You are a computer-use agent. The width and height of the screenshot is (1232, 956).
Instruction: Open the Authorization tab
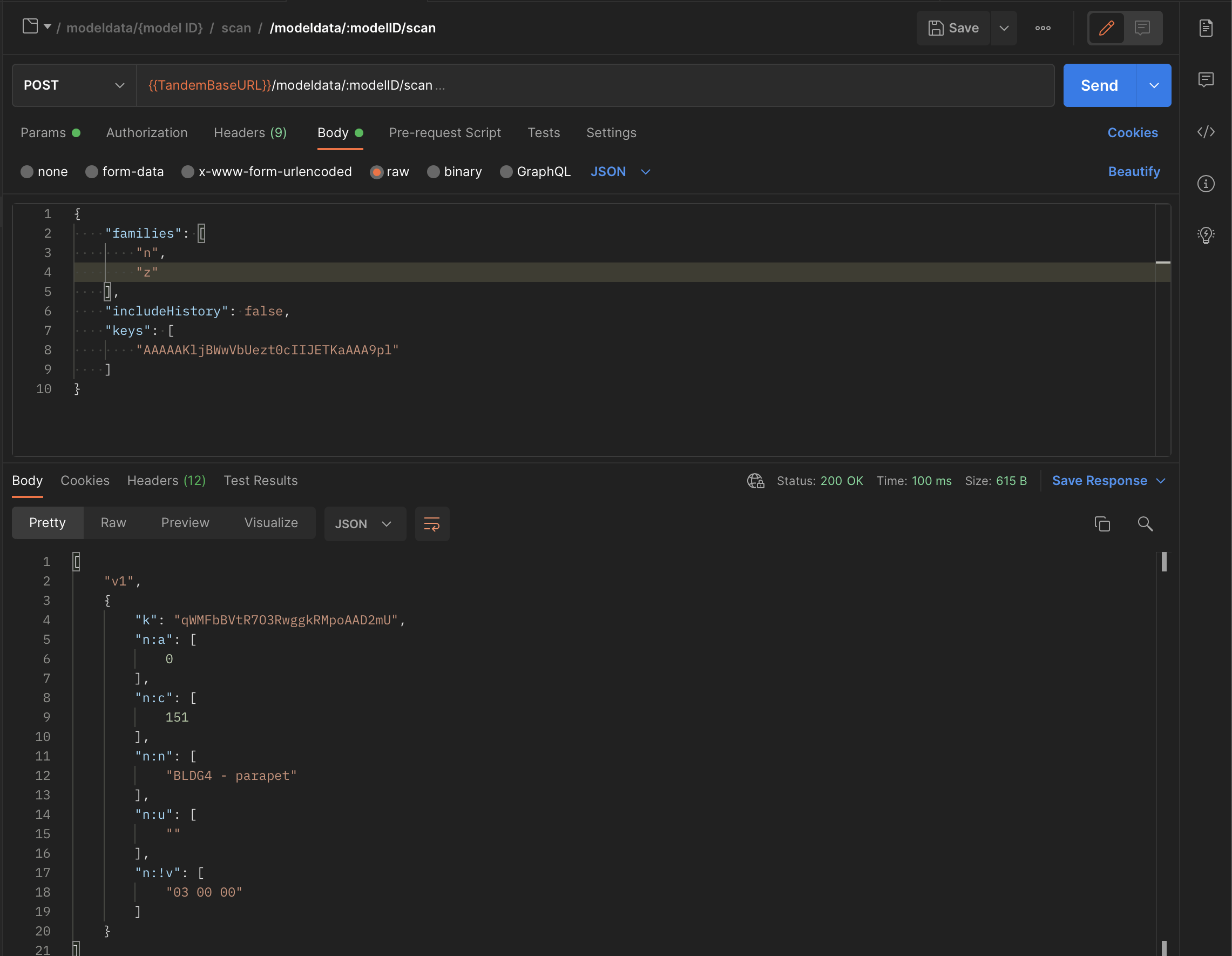(x=147, y=133)
